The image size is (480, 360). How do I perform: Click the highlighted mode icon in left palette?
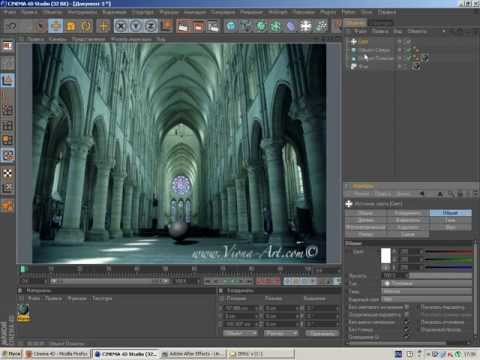(x=8, y=81)
